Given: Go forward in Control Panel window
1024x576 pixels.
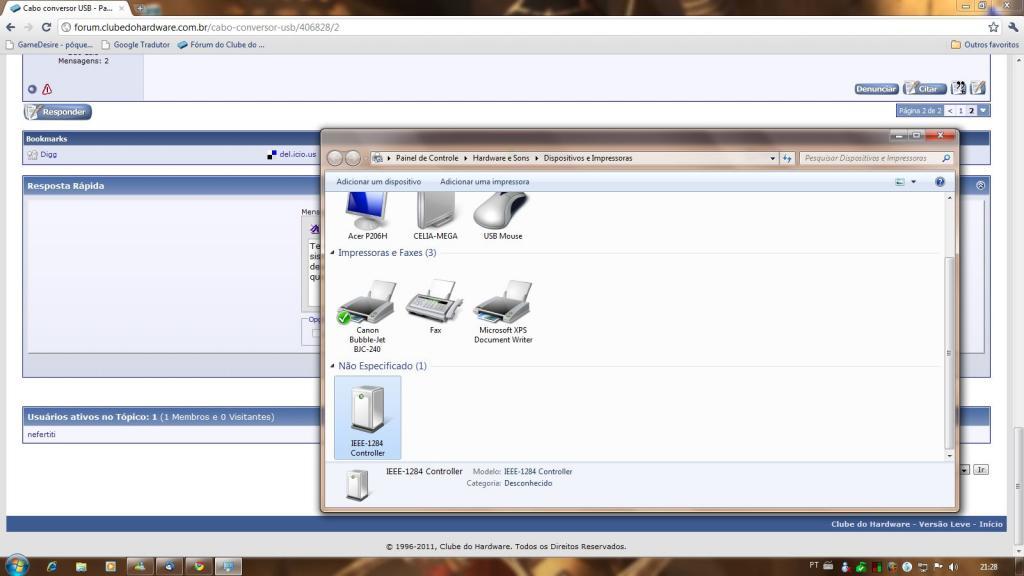Looking at the screenshot, I should point(353,158).
